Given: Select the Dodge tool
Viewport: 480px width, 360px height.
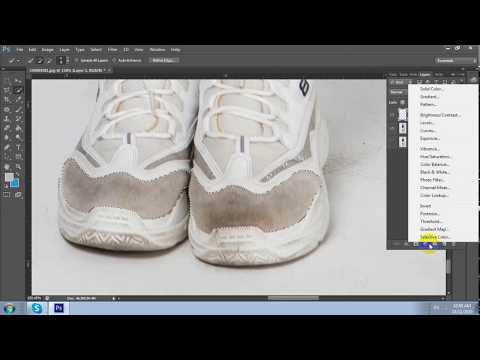Looking at the screenshot, I should point(18,137).
